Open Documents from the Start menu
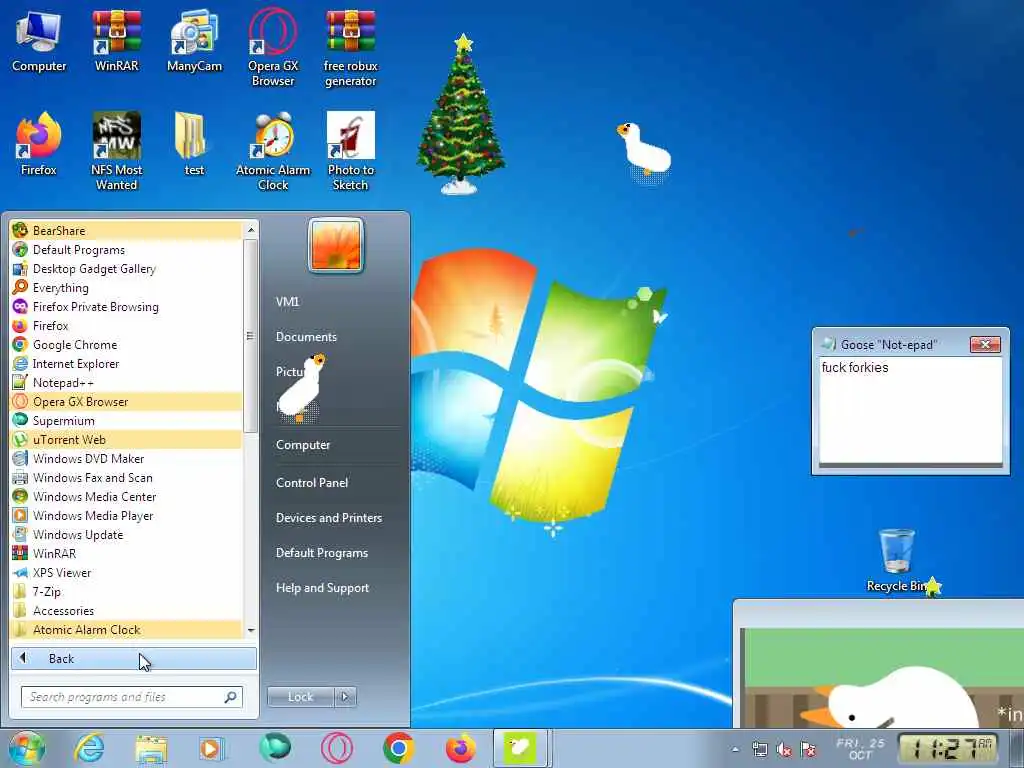 click(306, 337)
